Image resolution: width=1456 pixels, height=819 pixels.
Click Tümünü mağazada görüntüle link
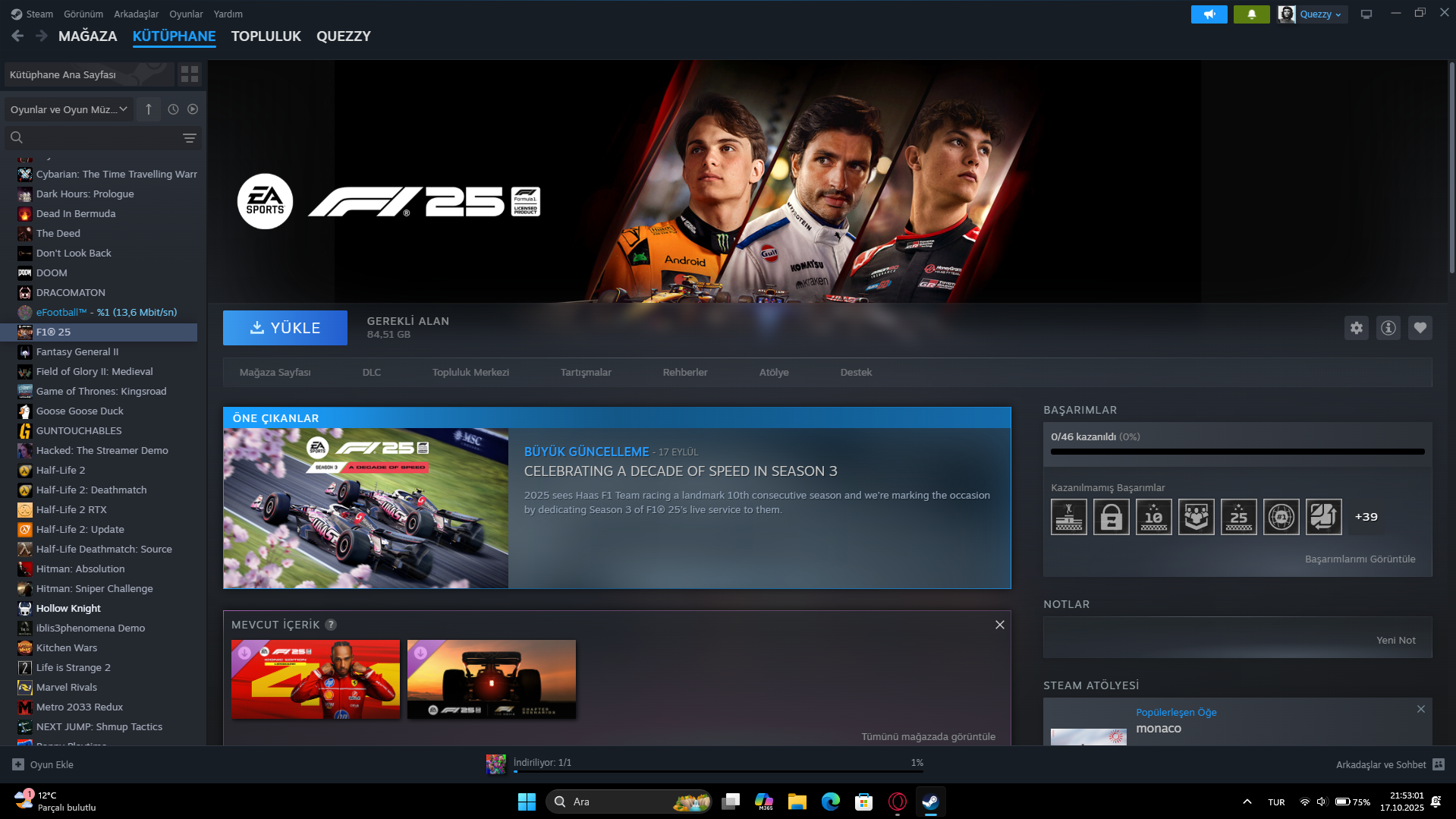pyautogui.click(x=928, y=737)
